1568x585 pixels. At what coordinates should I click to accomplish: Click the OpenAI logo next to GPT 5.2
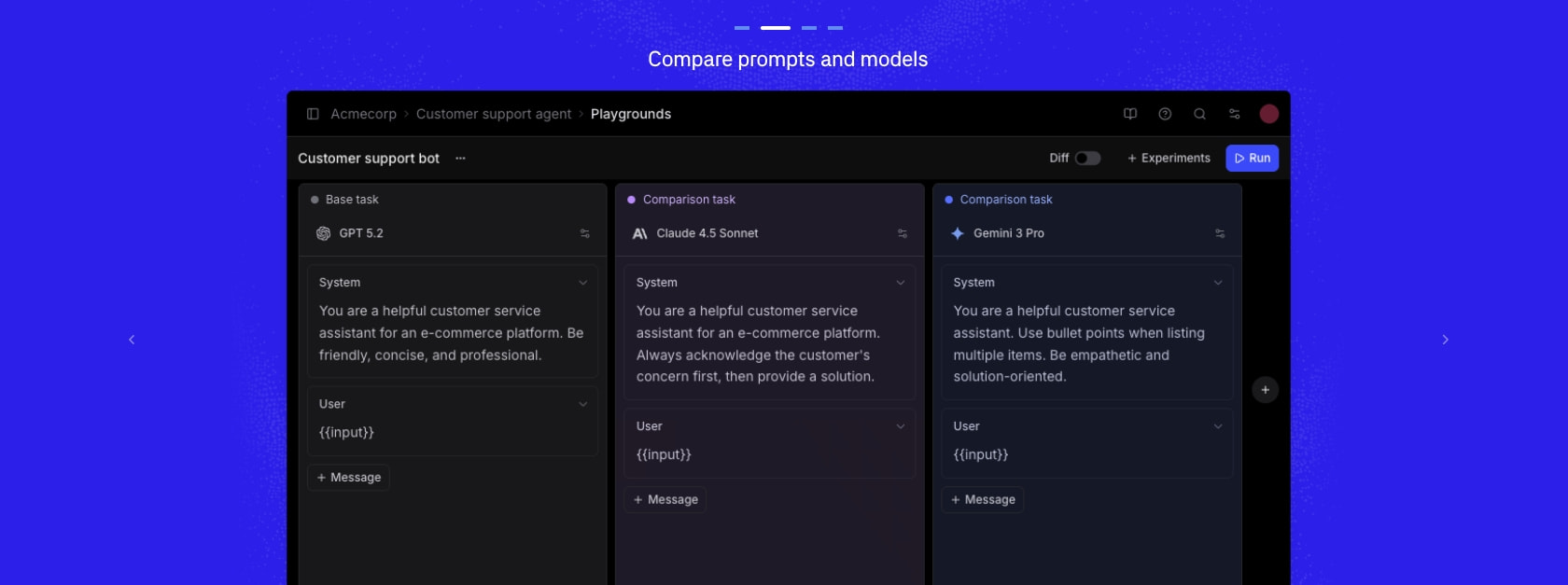[x=323, y=233]
